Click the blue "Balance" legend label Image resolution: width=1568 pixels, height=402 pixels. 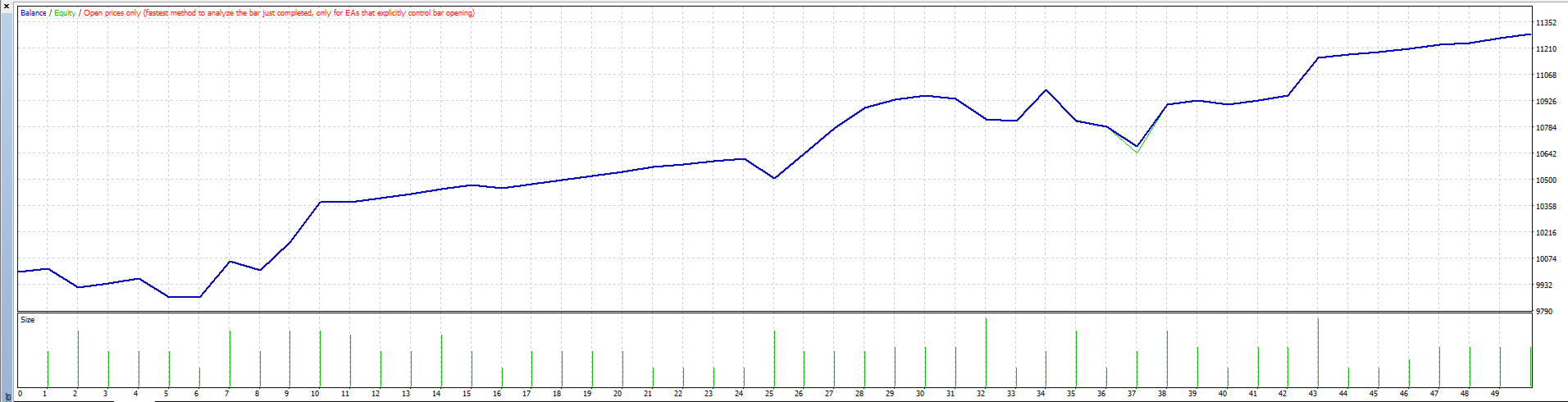34,13
